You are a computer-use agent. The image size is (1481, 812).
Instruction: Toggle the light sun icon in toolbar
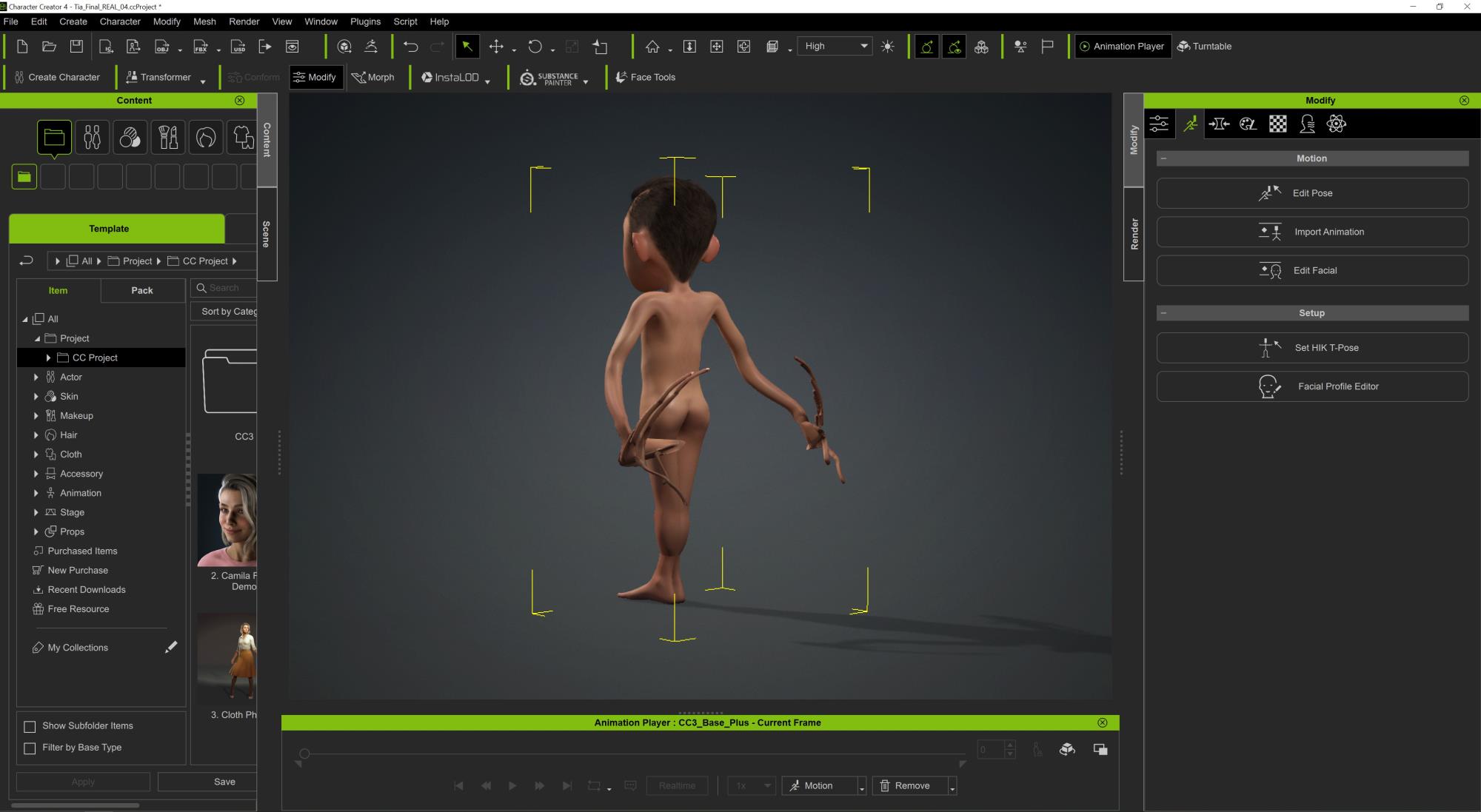(888, 47)
